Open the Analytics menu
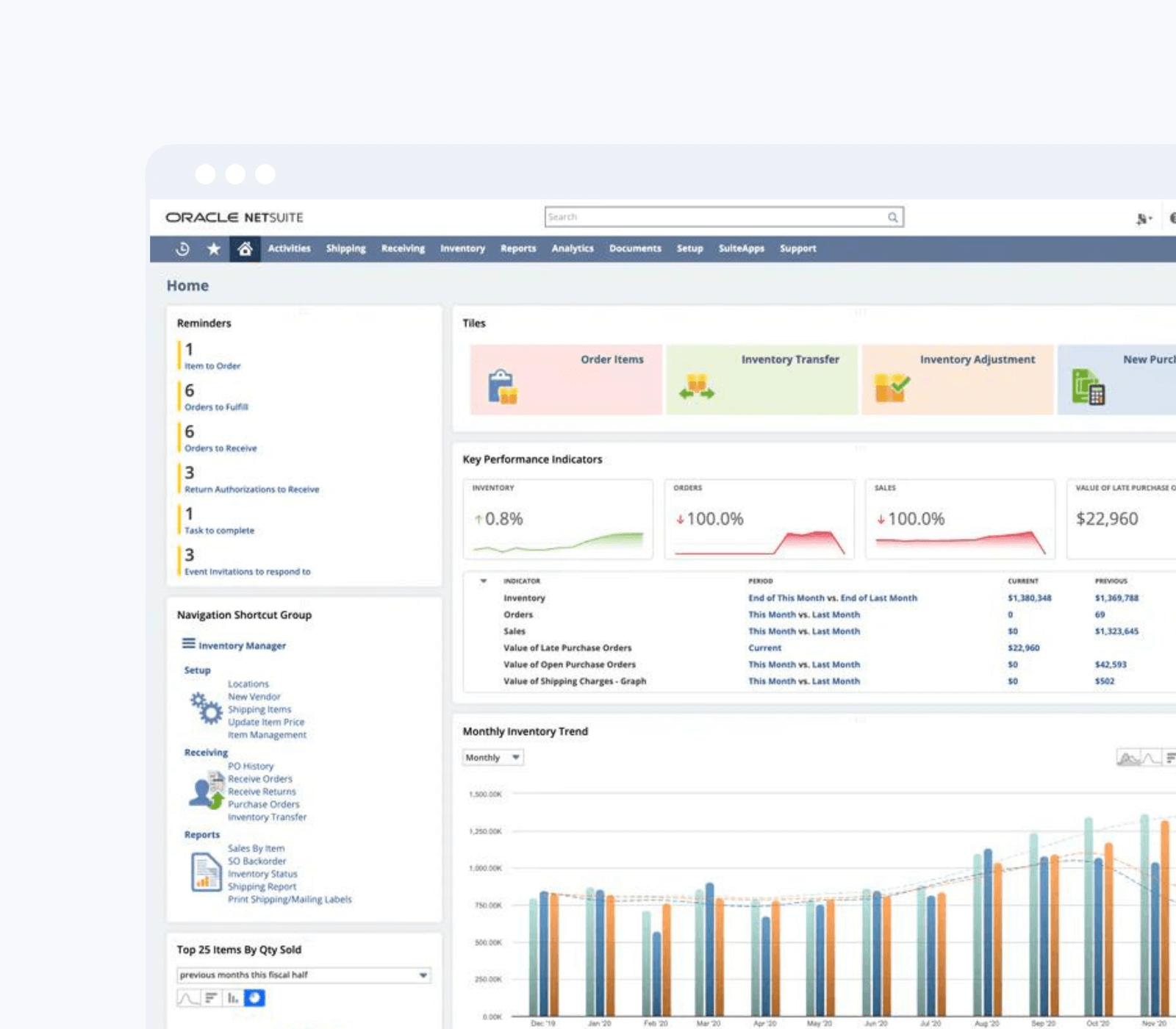Image resolution: width=1176 pixels, height=1029 pixels. click(x=573, y=249)
